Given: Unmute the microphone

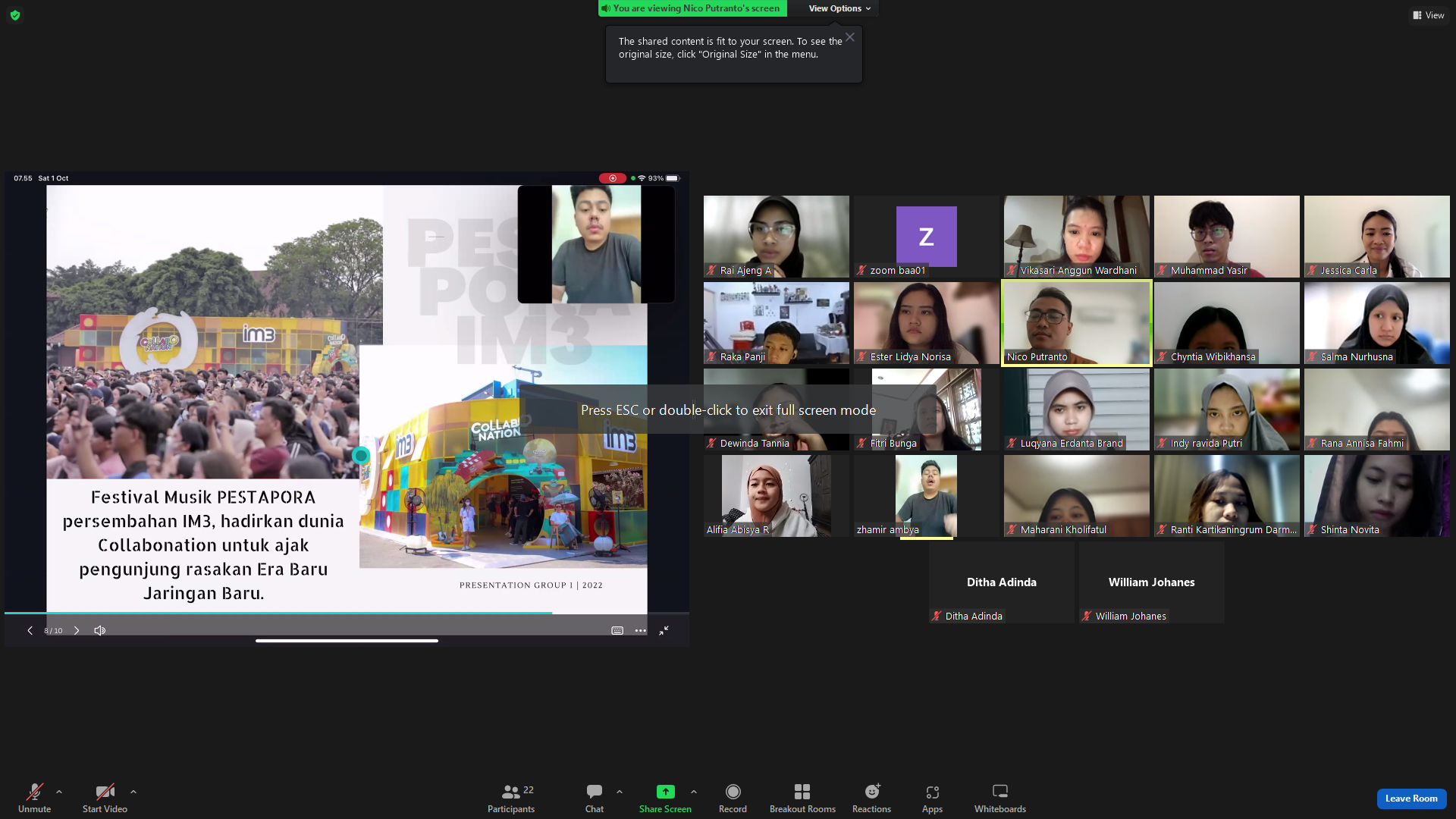Looking at the screenshot, I should pos(34,798).
